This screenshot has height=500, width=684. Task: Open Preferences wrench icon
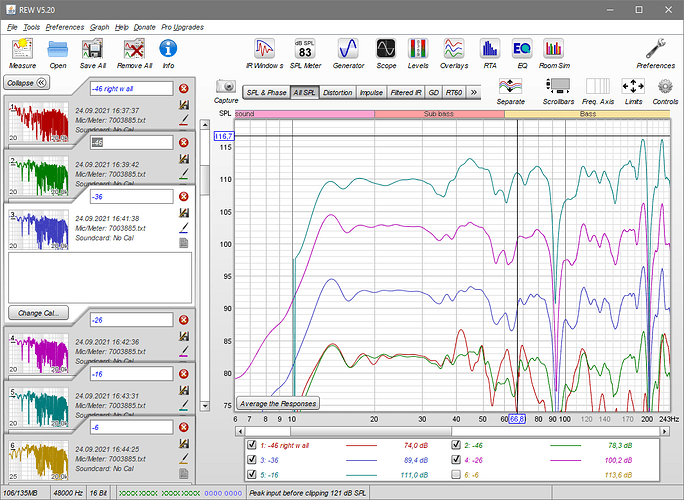(x=656, y=49)
